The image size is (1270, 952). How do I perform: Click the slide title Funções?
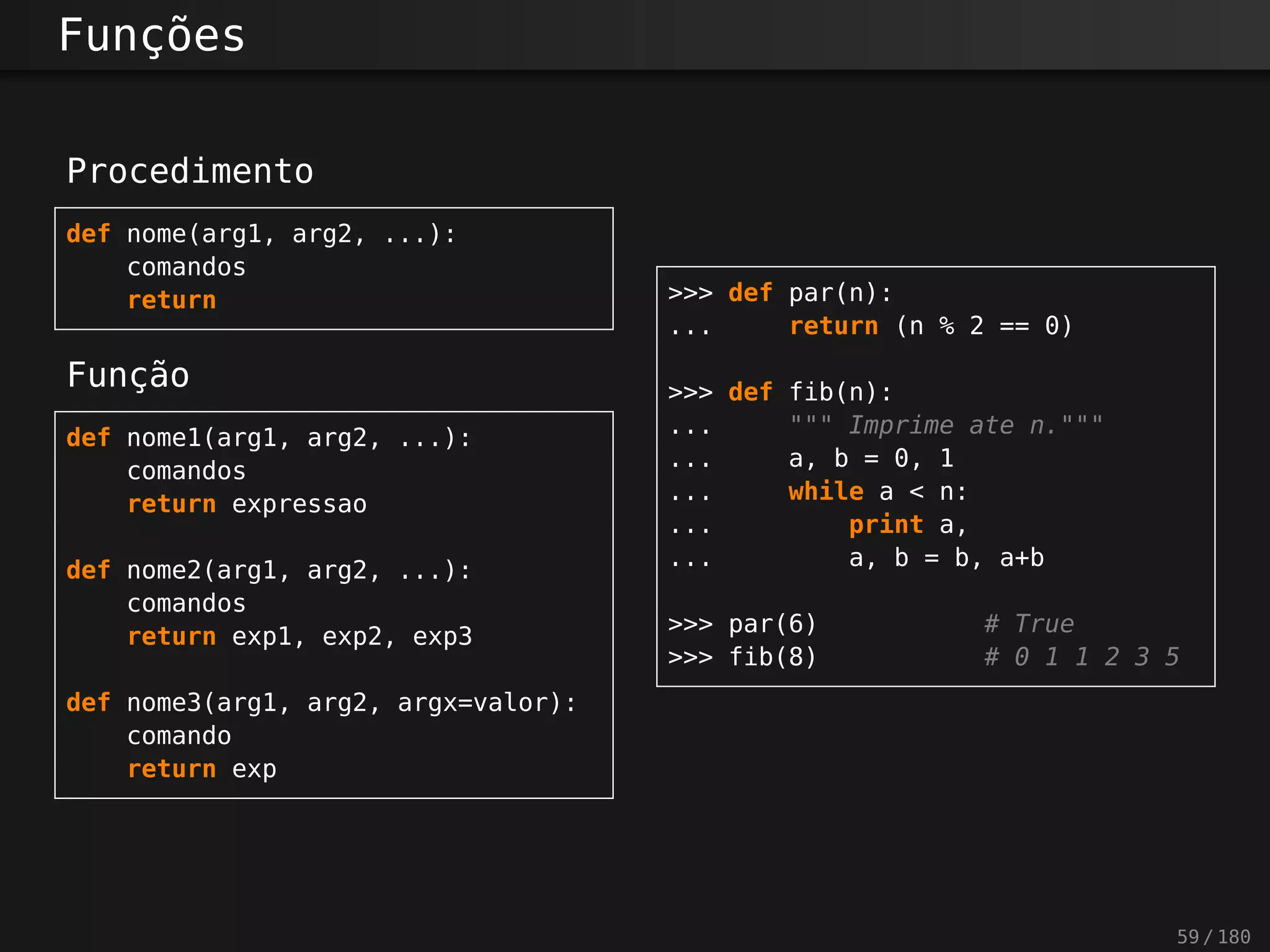click(x=152, y=35)
